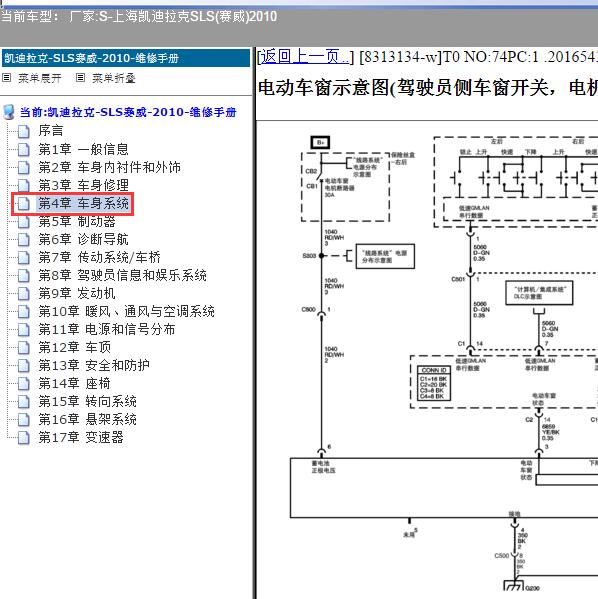
Task: Click the C600 connector label
Action: pyautogui.click(x=308, y=309)
